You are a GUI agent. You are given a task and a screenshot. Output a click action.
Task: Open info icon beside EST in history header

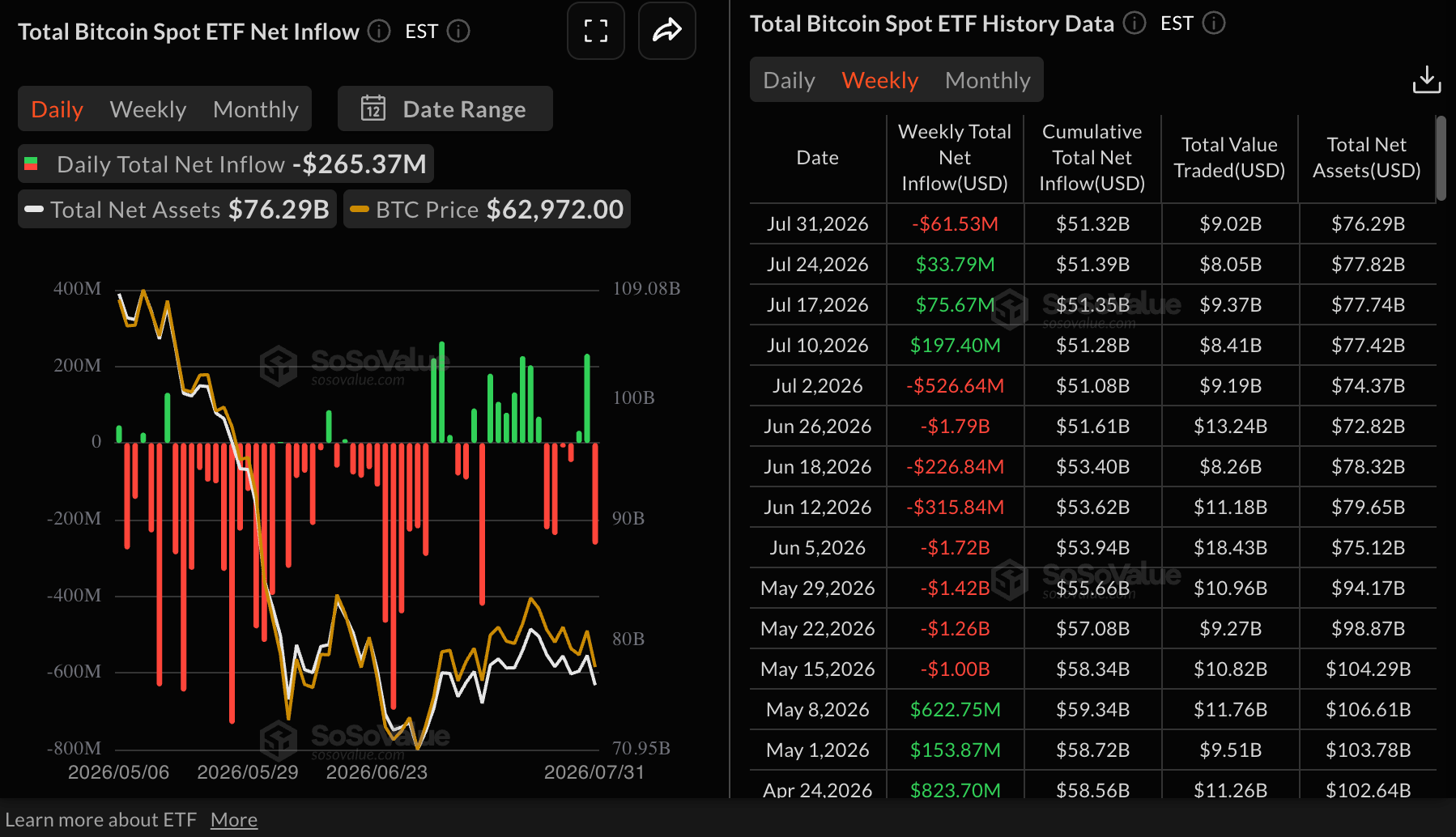(1214, 23)
